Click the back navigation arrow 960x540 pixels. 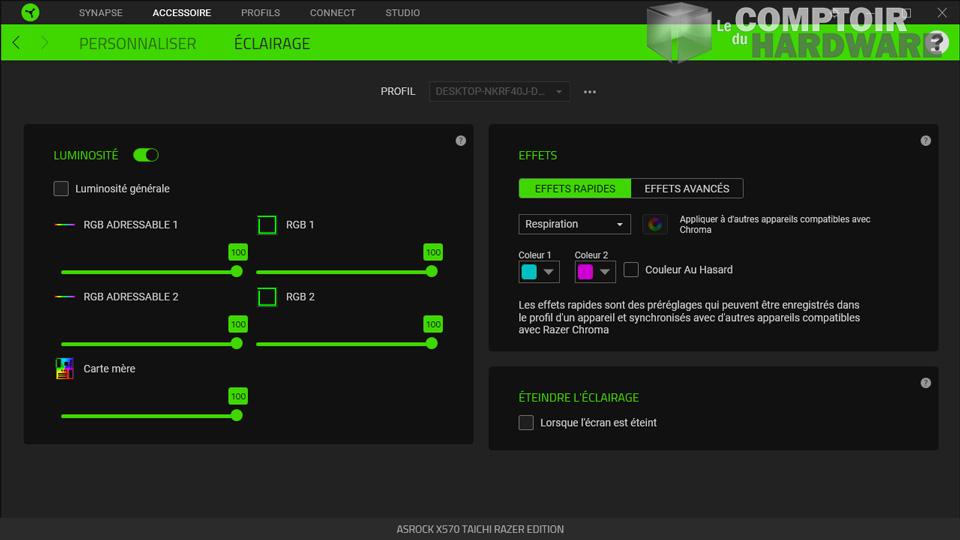[16, 43]
